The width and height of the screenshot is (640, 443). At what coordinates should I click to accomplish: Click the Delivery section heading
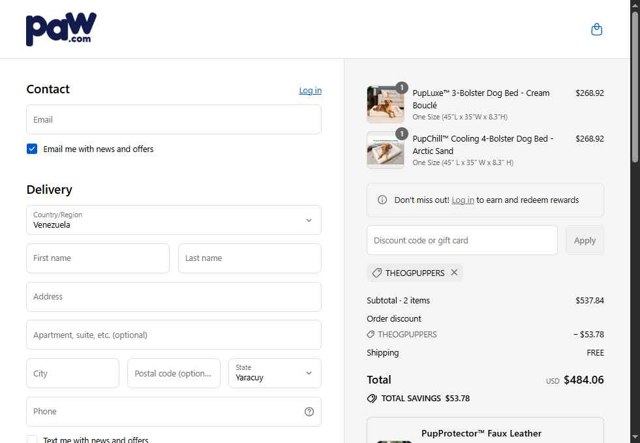point(49,189)
